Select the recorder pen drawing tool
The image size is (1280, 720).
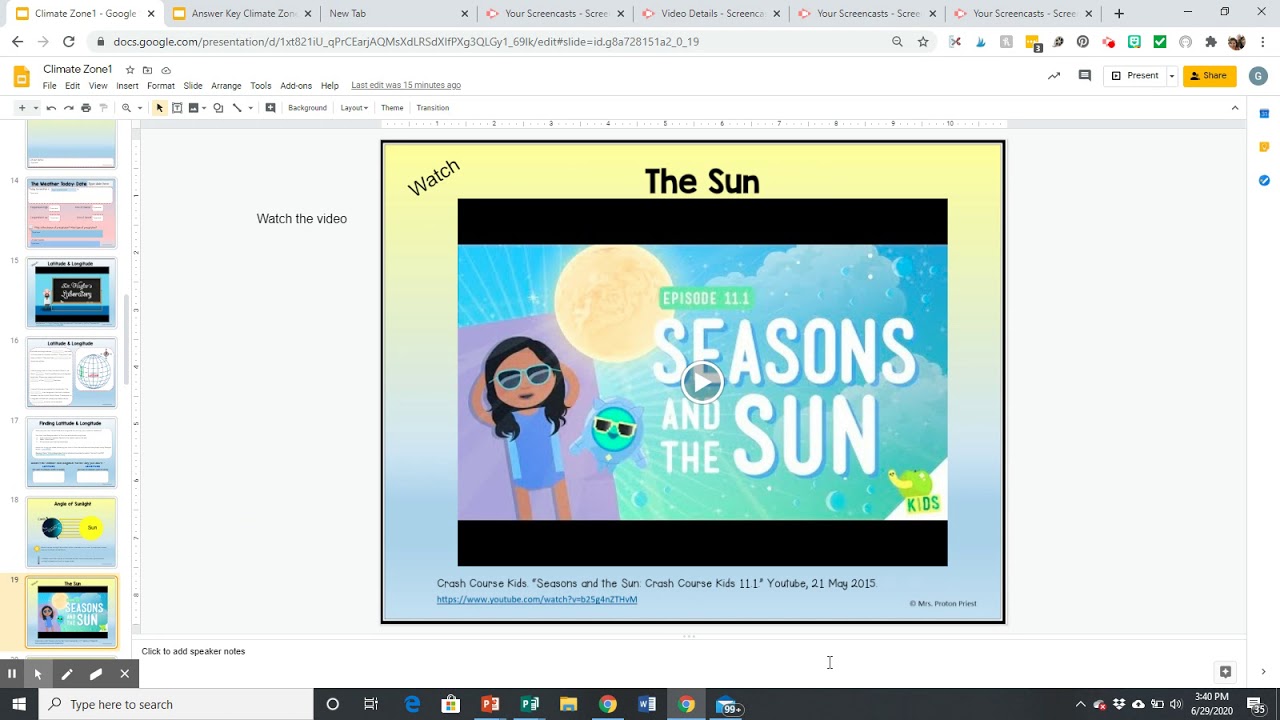click(x=67, y=674)
